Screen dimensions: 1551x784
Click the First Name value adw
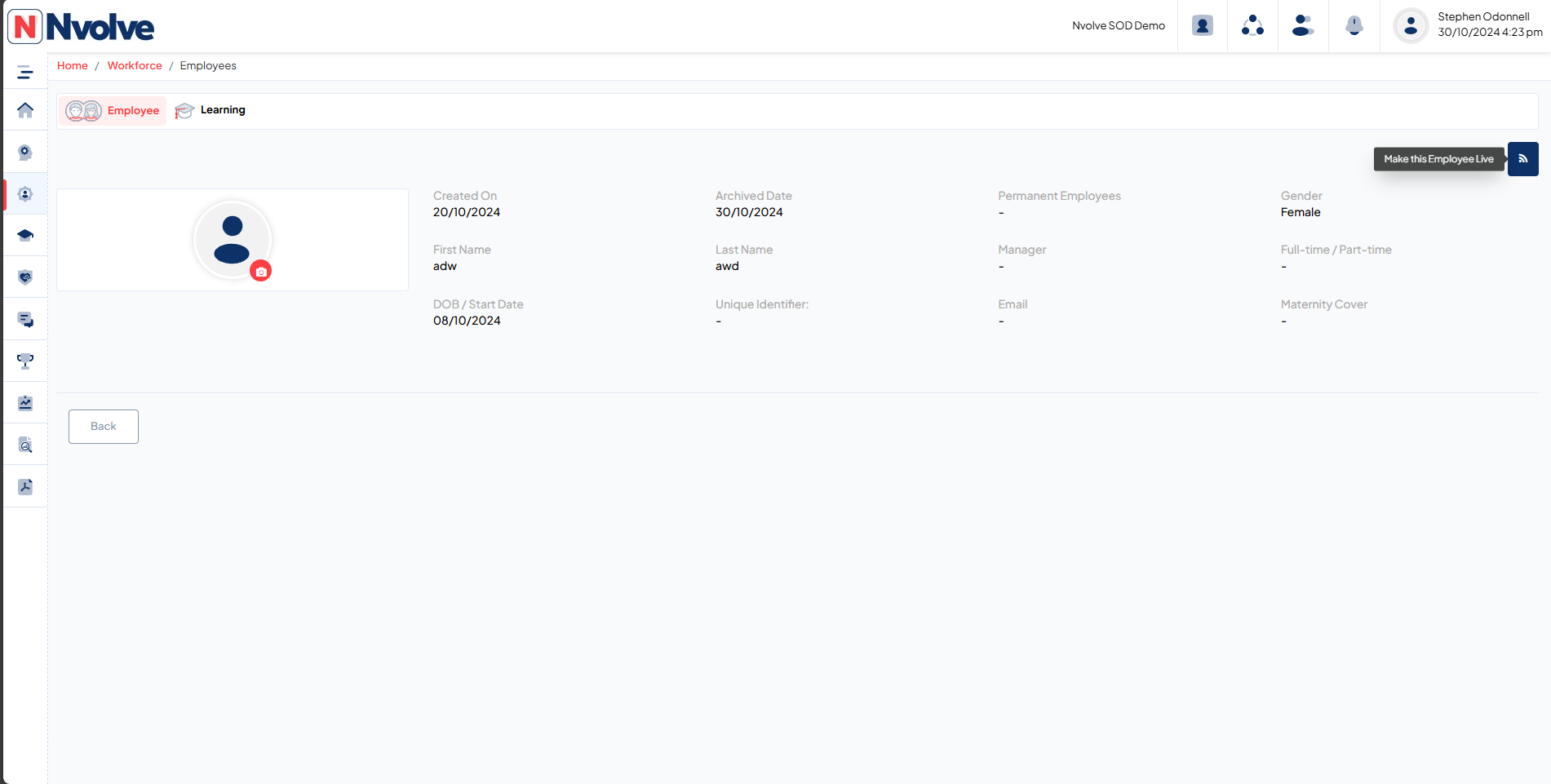[445, 266]
